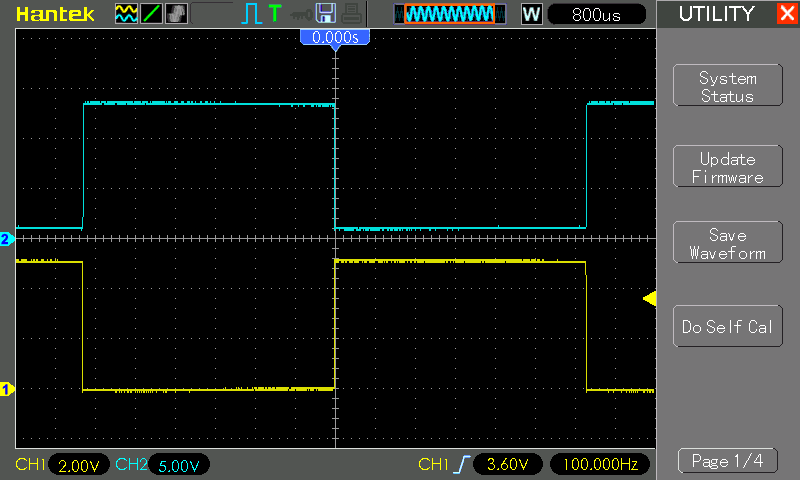The height and width of the screenshot is (480, 800).
Task: Click the floppy disk save icon
Action: tap(326, 14)
